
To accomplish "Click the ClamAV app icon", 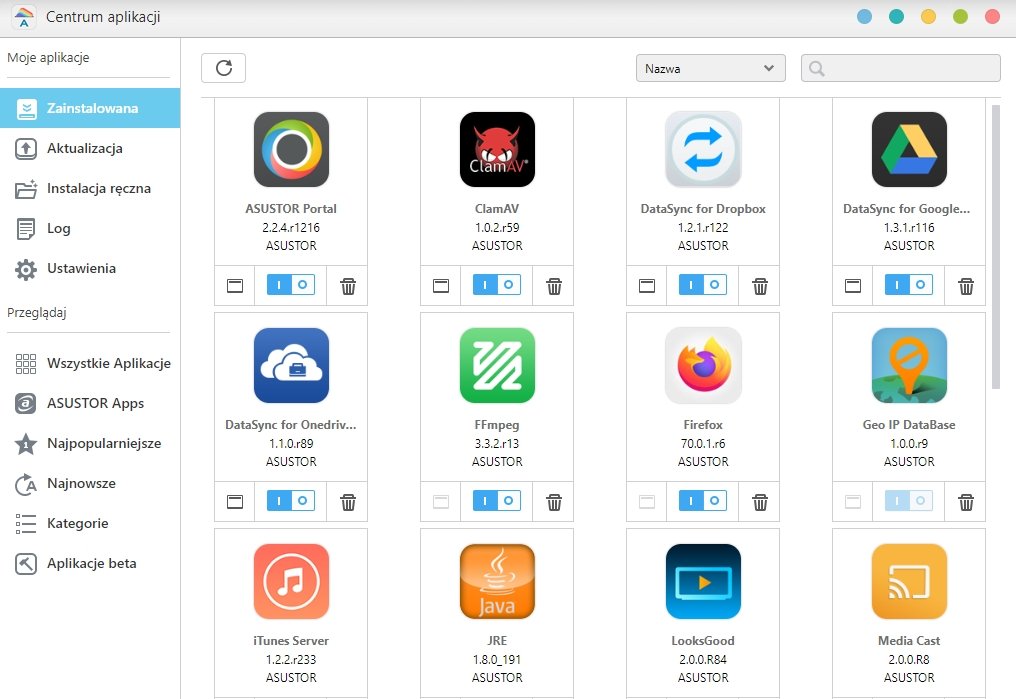I will pos(497,149).
